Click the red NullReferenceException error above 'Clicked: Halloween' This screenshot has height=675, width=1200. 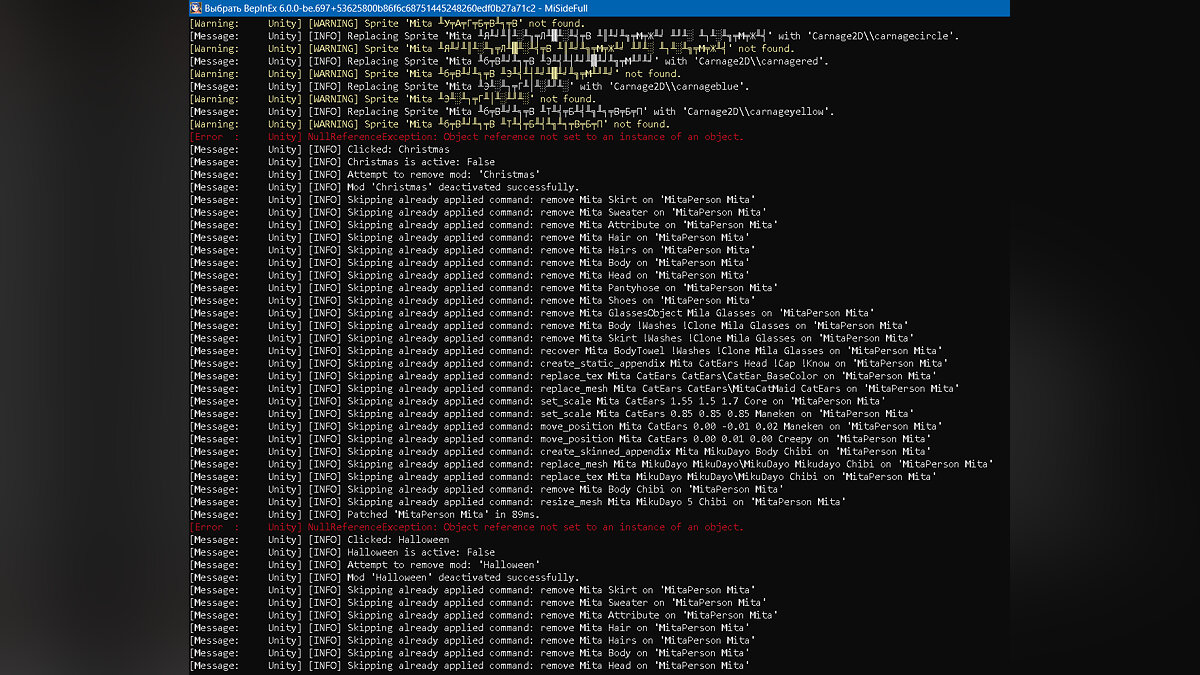tap(525, 527)
